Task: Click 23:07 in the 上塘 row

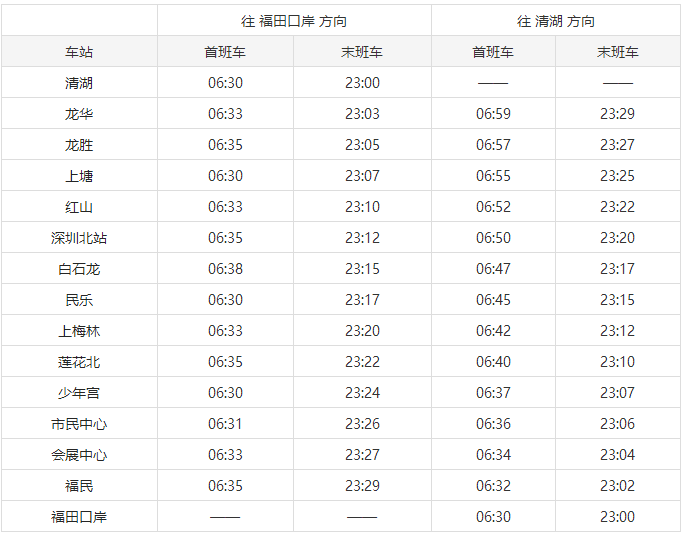Action: point(362,176)
